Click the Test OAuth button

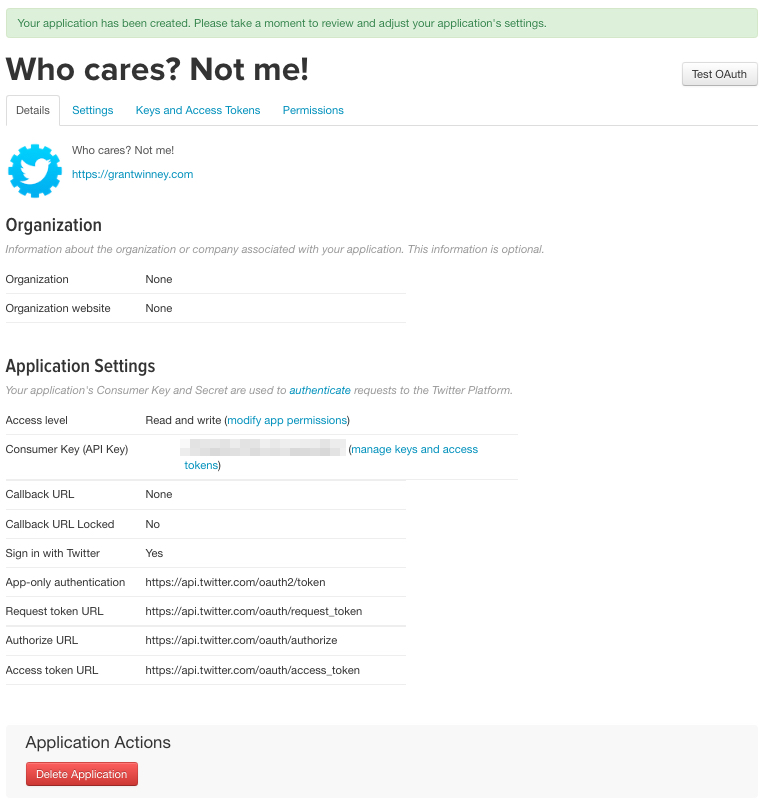pos(720,74)
